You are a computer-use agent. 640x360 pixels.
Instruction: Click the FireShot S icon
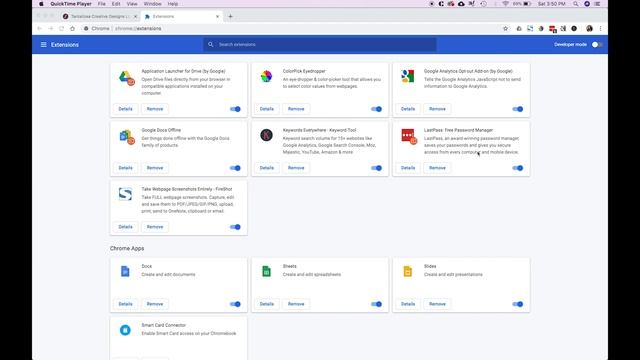[125, 194]
